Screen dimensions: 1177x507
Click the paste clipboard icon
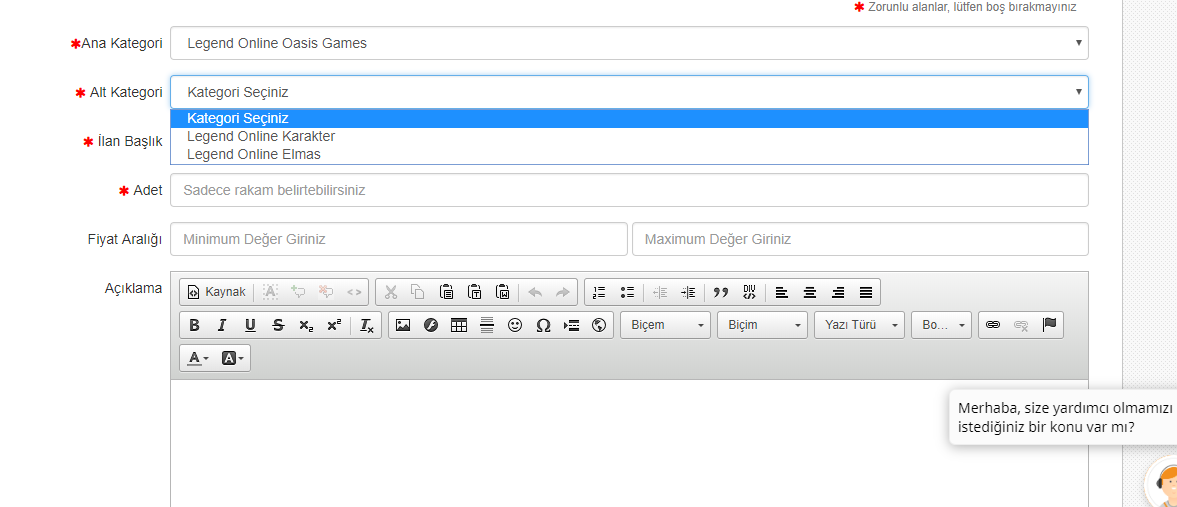point(447,292)
